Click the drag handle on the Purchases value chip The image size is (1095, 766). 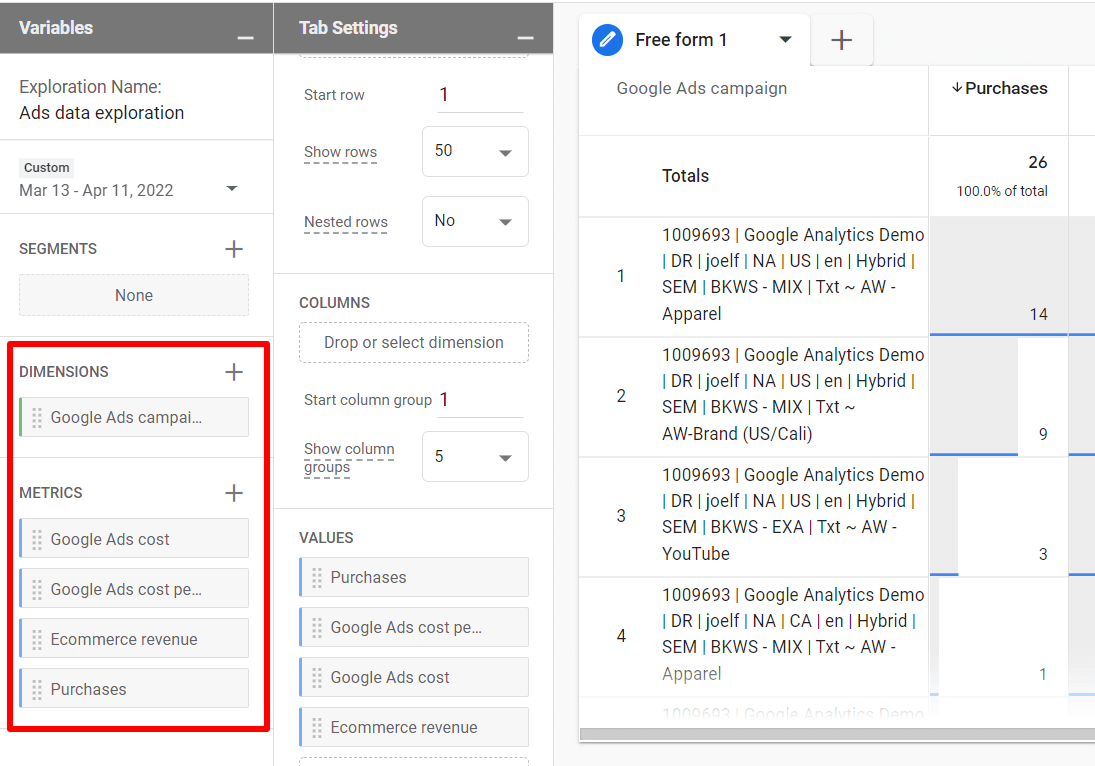tap(318, 577)
